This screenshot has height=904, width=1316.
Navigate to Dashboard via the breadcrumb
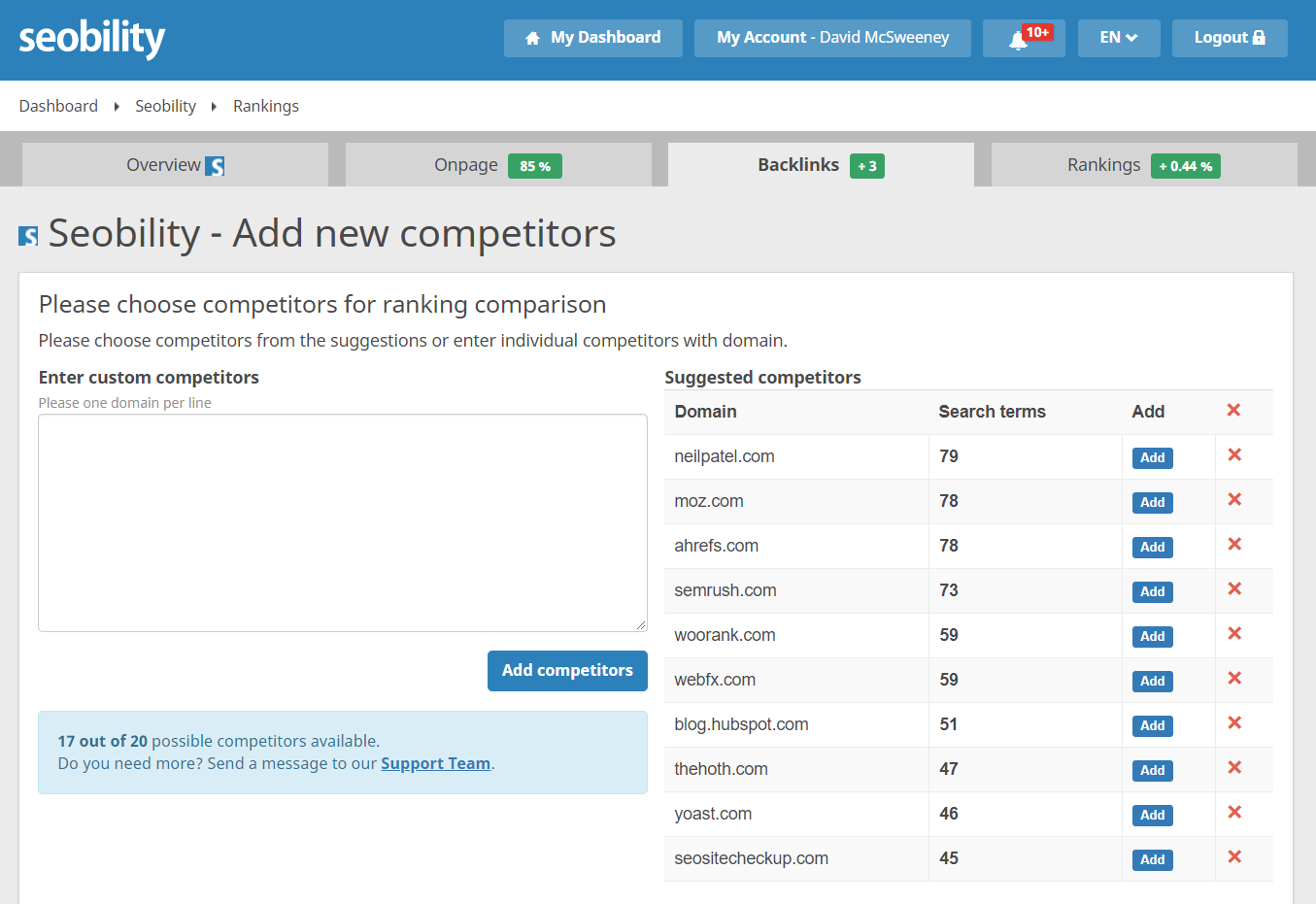(58, 106)
